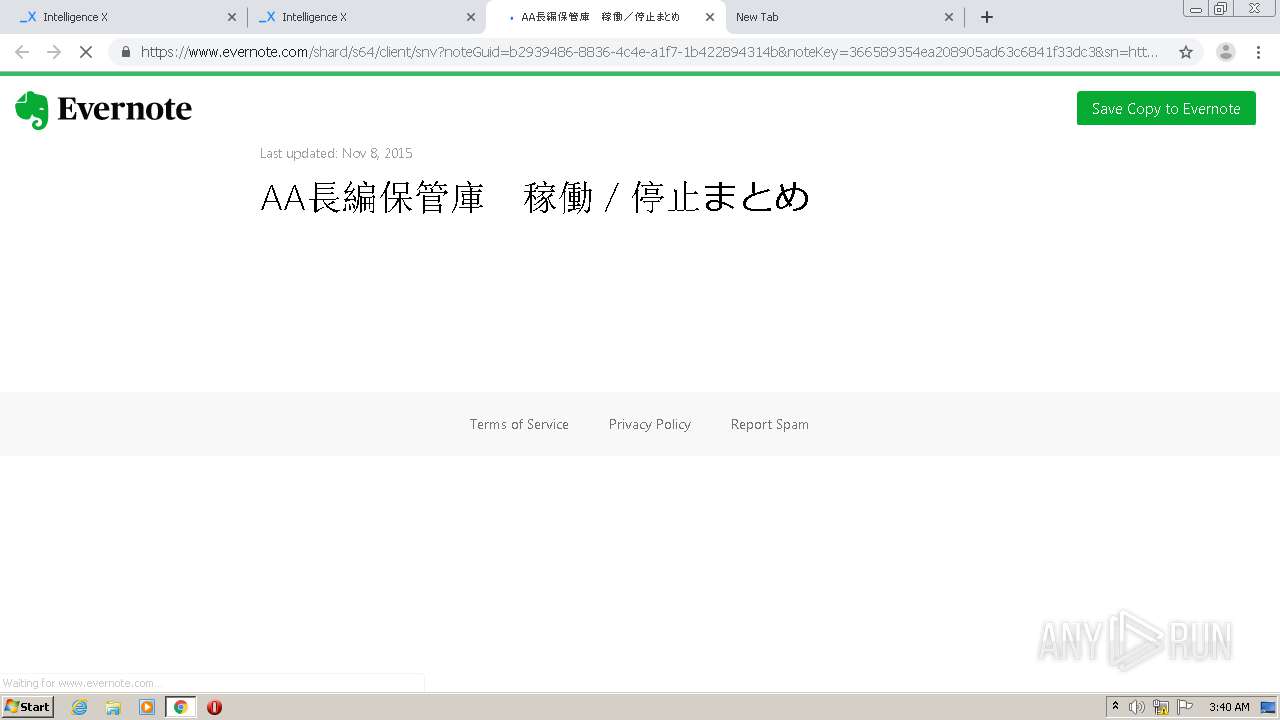This screenshot has height=720, width=1280.
Task: Open the Privacy Policy link
Action: pyautogui.click(x=650, y=424)
